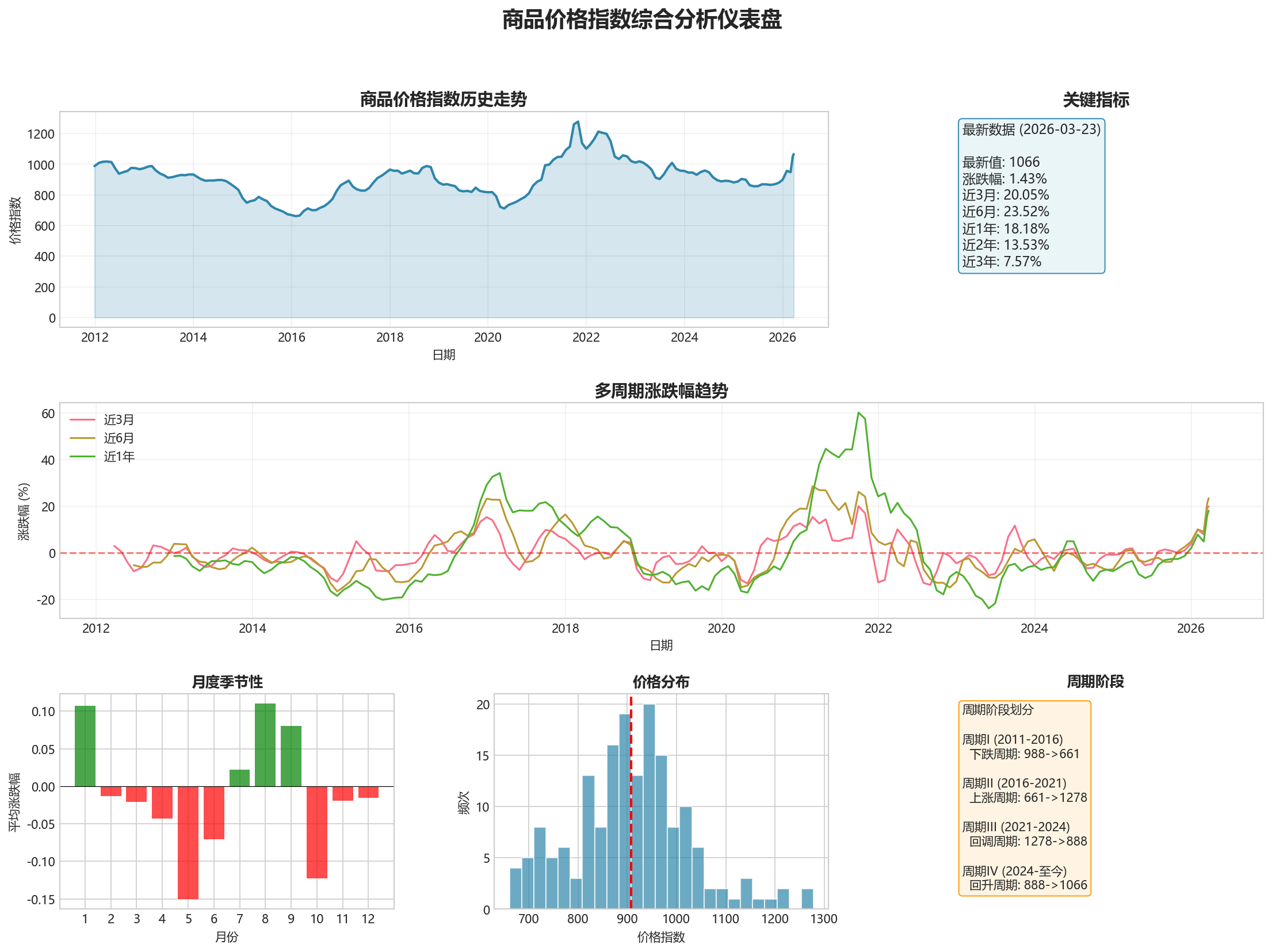Screen dimensions: 1272x952
Task: Click the 关键指标 panel title
Action: coord(1095,100)
